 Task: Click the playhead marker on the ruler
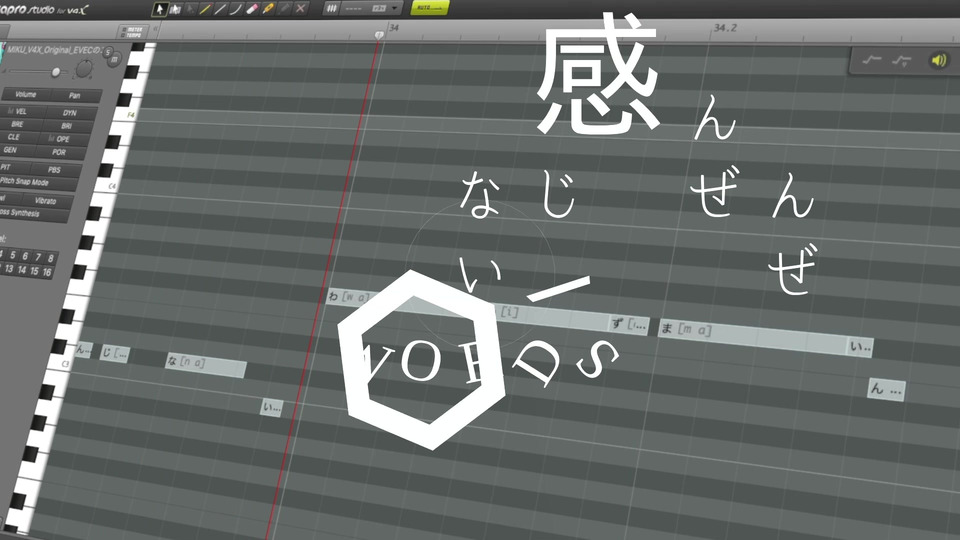point(379,35)
